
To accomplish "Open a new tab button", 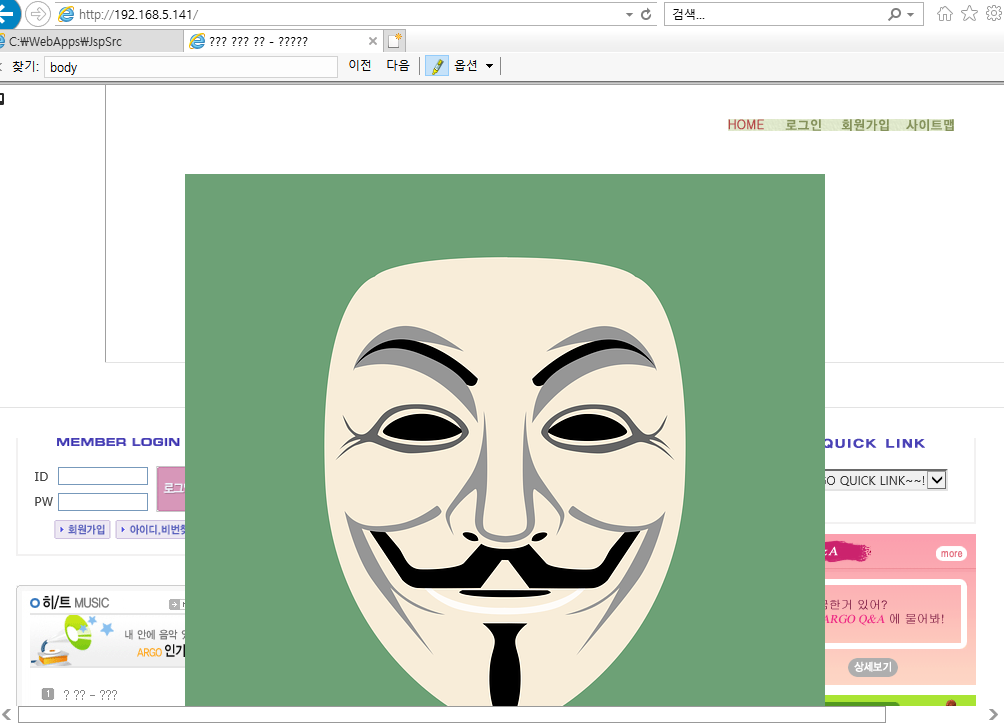I will (394, 41).
